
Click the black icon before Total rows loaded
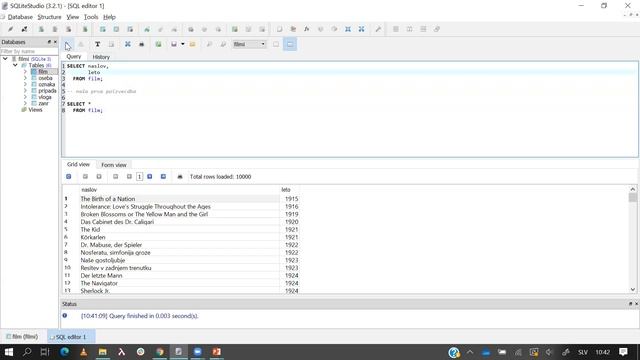pyautogui.click(x=180, y=176)
